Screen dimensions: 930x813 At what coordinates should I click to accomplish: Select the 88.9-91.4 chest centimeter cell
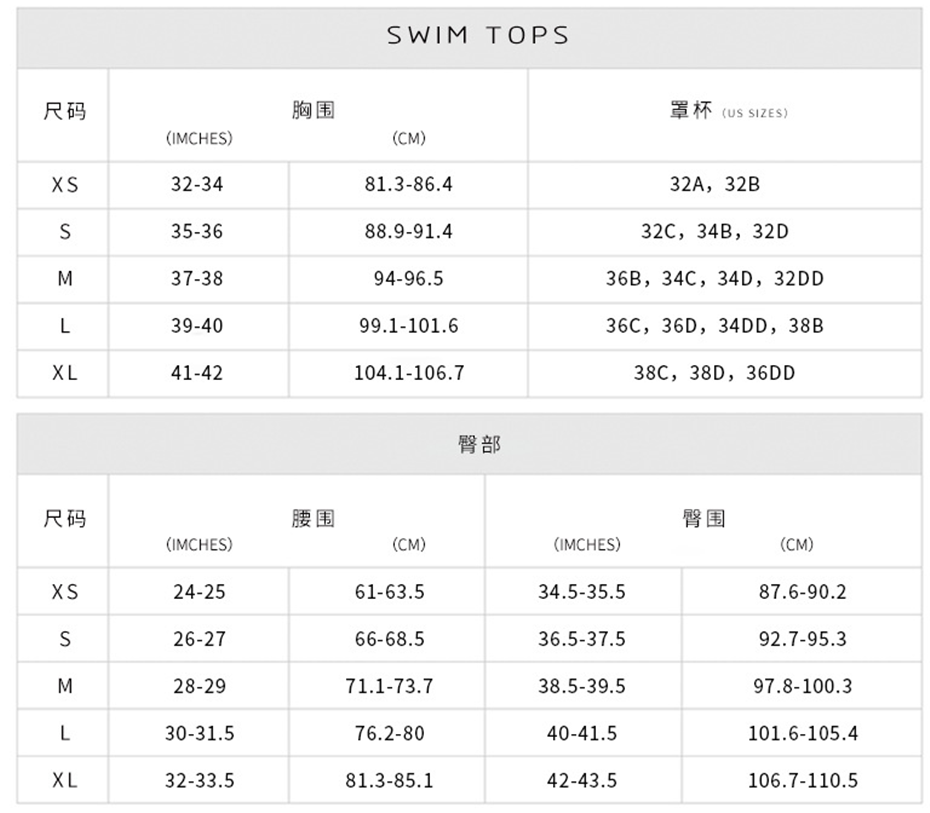coord(408,232)
